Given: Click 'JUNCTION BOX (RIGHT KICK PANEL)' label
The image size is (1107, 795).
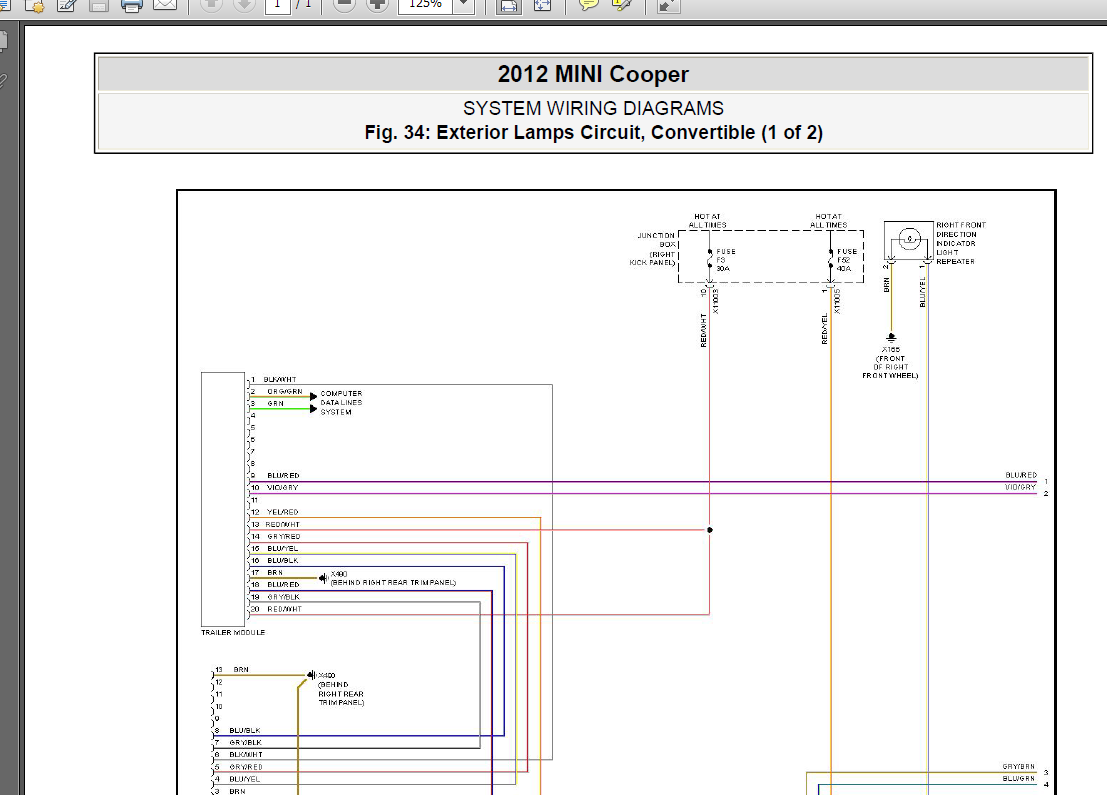Looking at the screenshot, I should coord(653,249).
